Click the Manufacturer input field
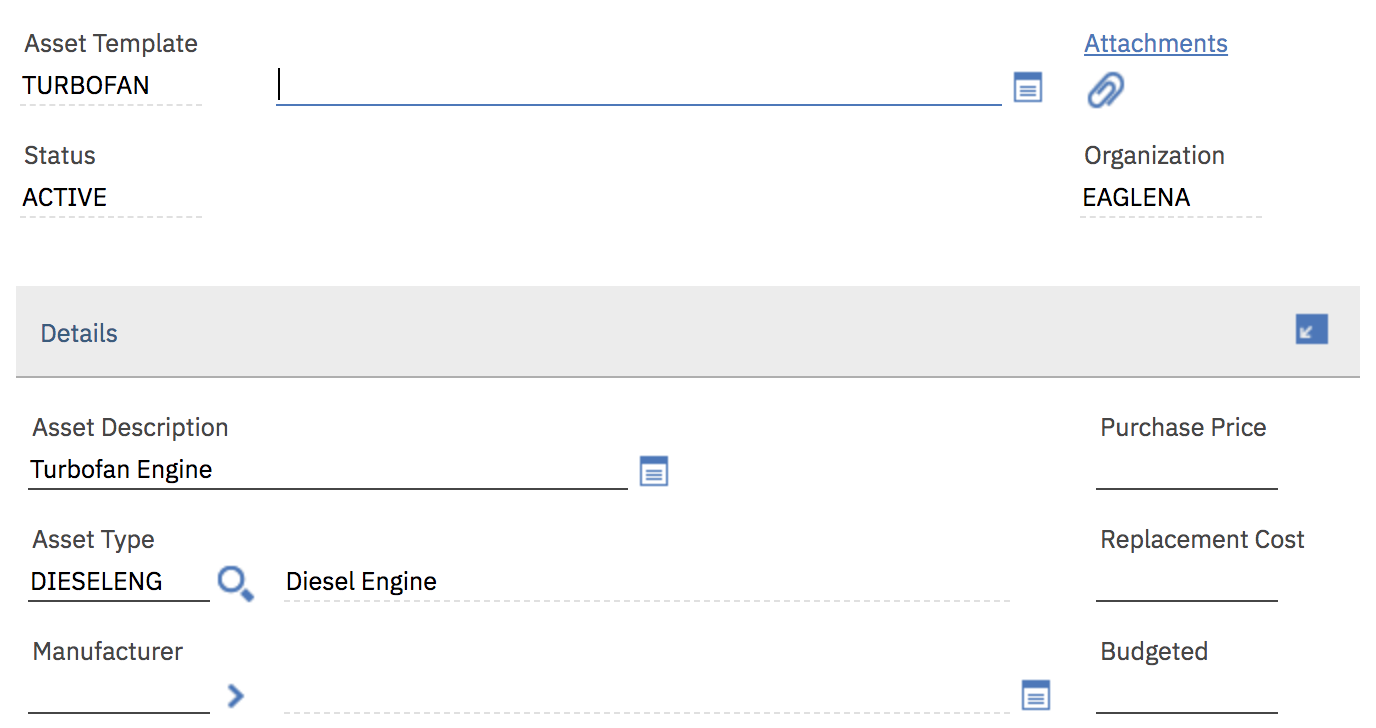Image resolution: width=1376 pixels, height=728 pixels. pyautogui.click(x=118, y=695)
